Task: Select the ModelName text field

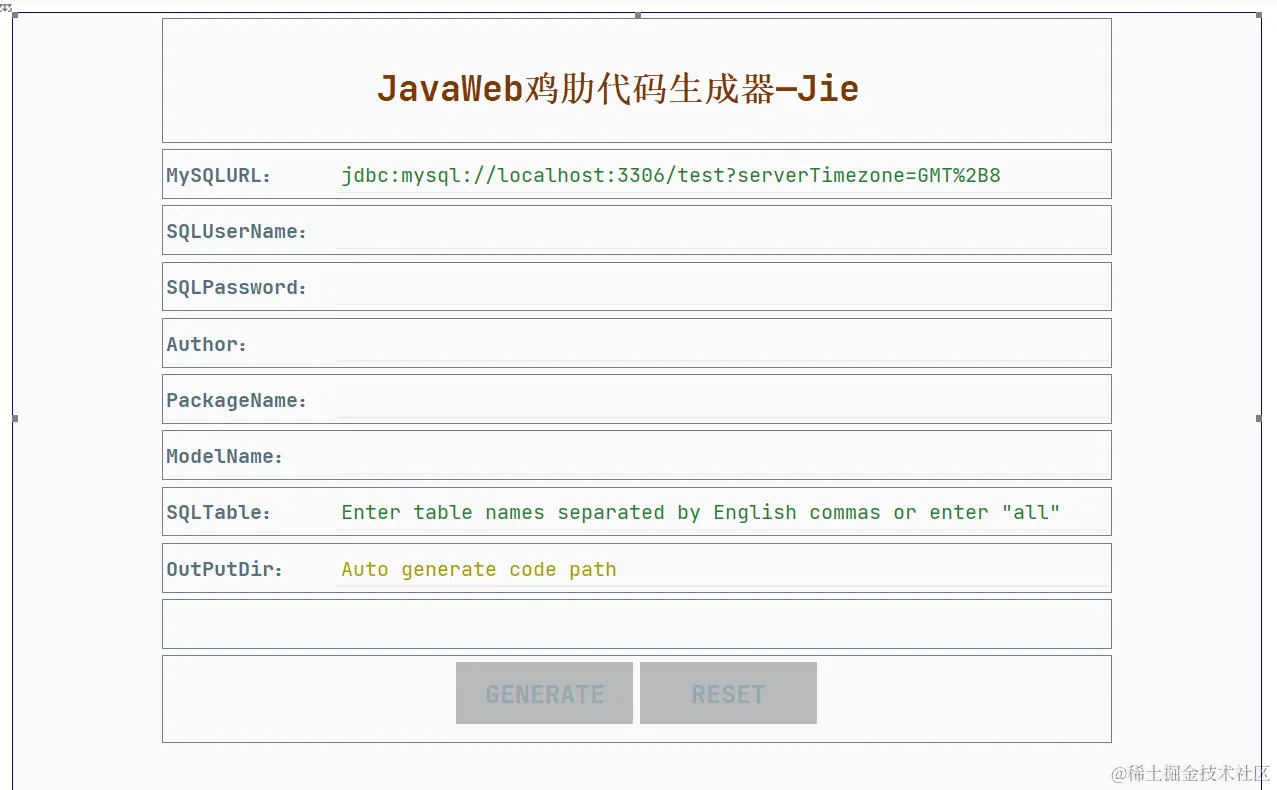Action: pyautogui.click(x=722, y=456)
